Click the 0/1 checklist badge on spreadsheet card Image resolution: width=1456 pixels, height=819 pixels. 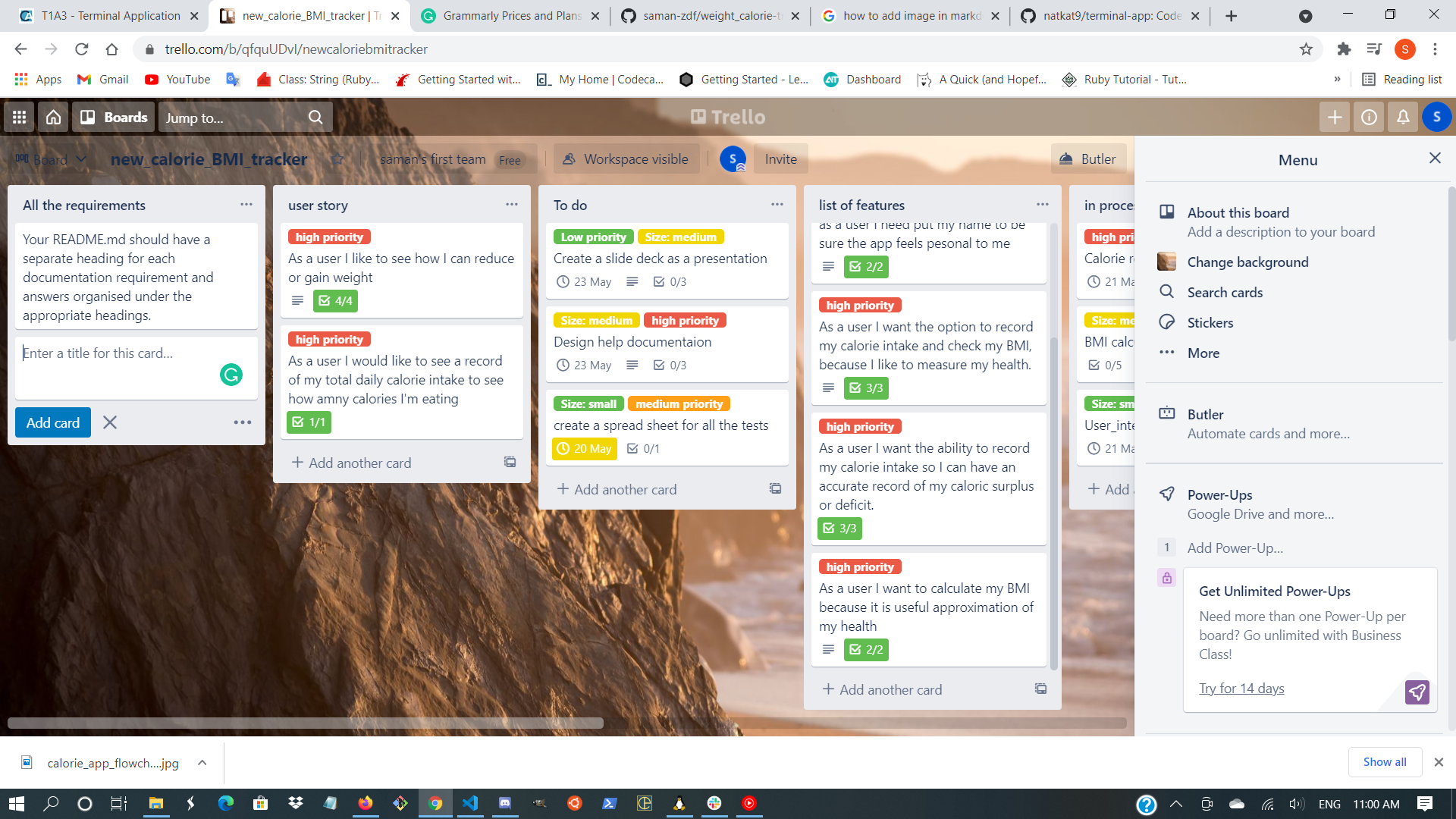[x=643, y=449]
